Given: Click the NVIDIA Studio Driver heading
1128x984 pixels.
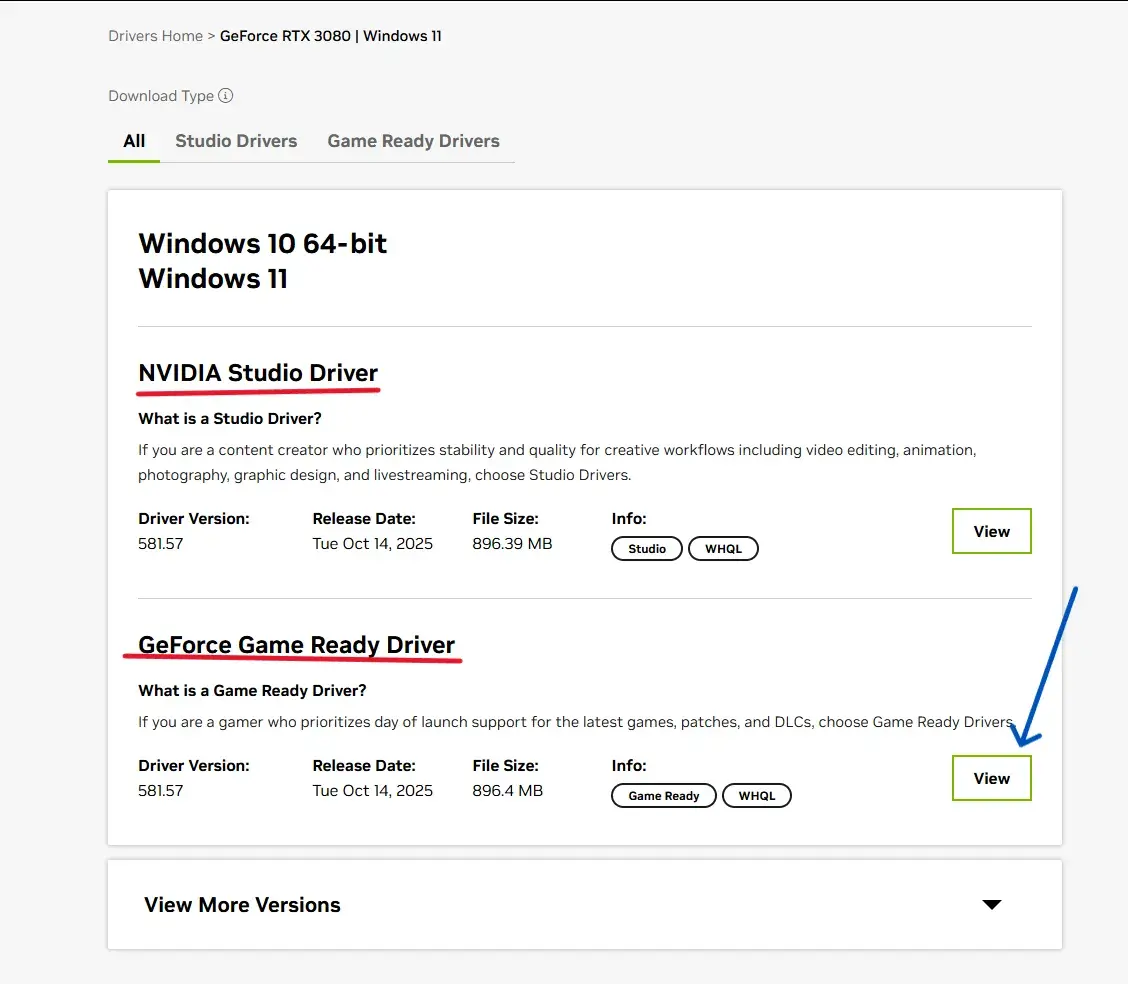Looking at the screenshot, I should point(257,372).
